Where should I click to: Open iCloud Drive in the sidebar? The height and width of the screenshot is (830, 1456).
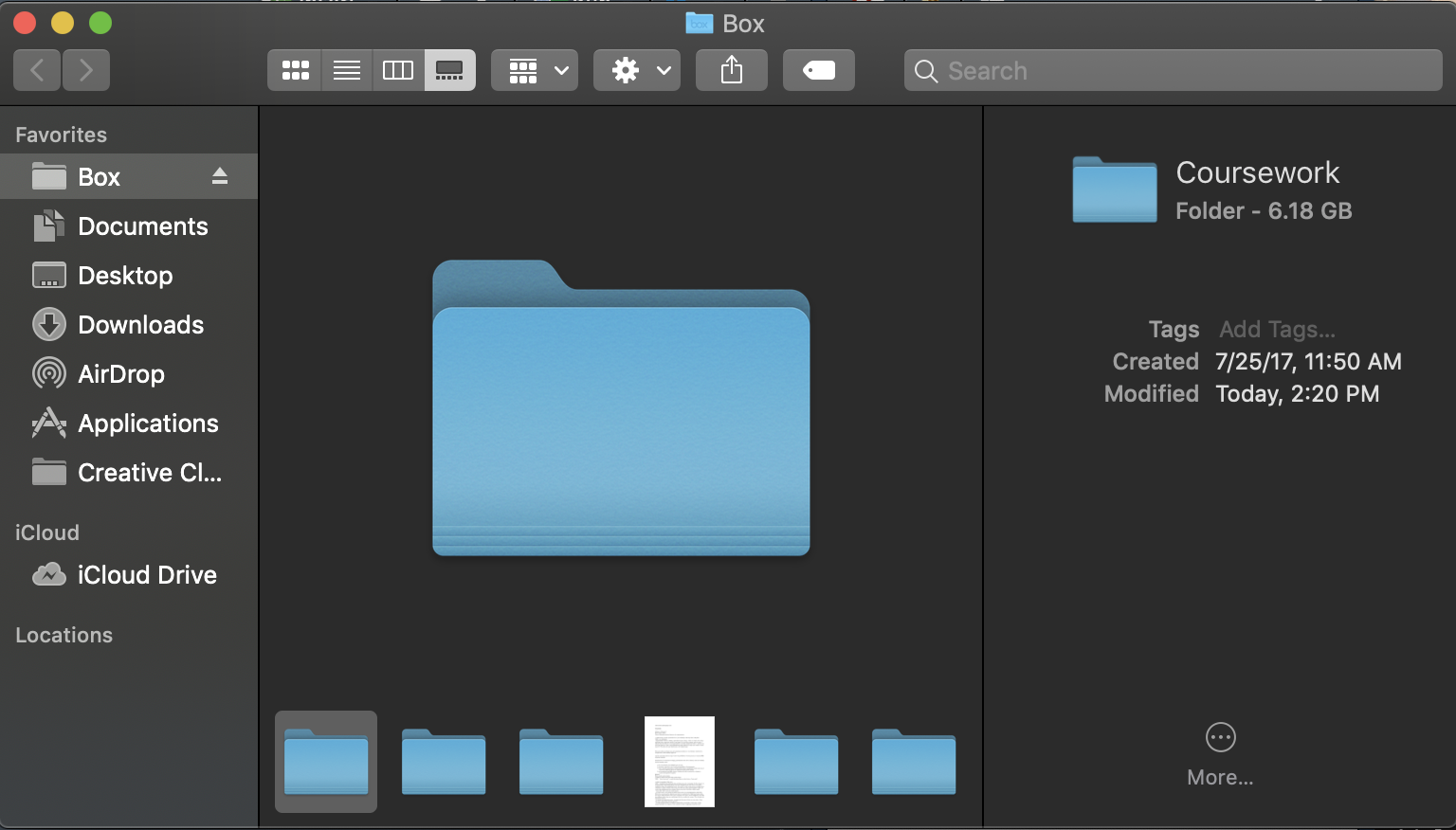tap(147, 575)
